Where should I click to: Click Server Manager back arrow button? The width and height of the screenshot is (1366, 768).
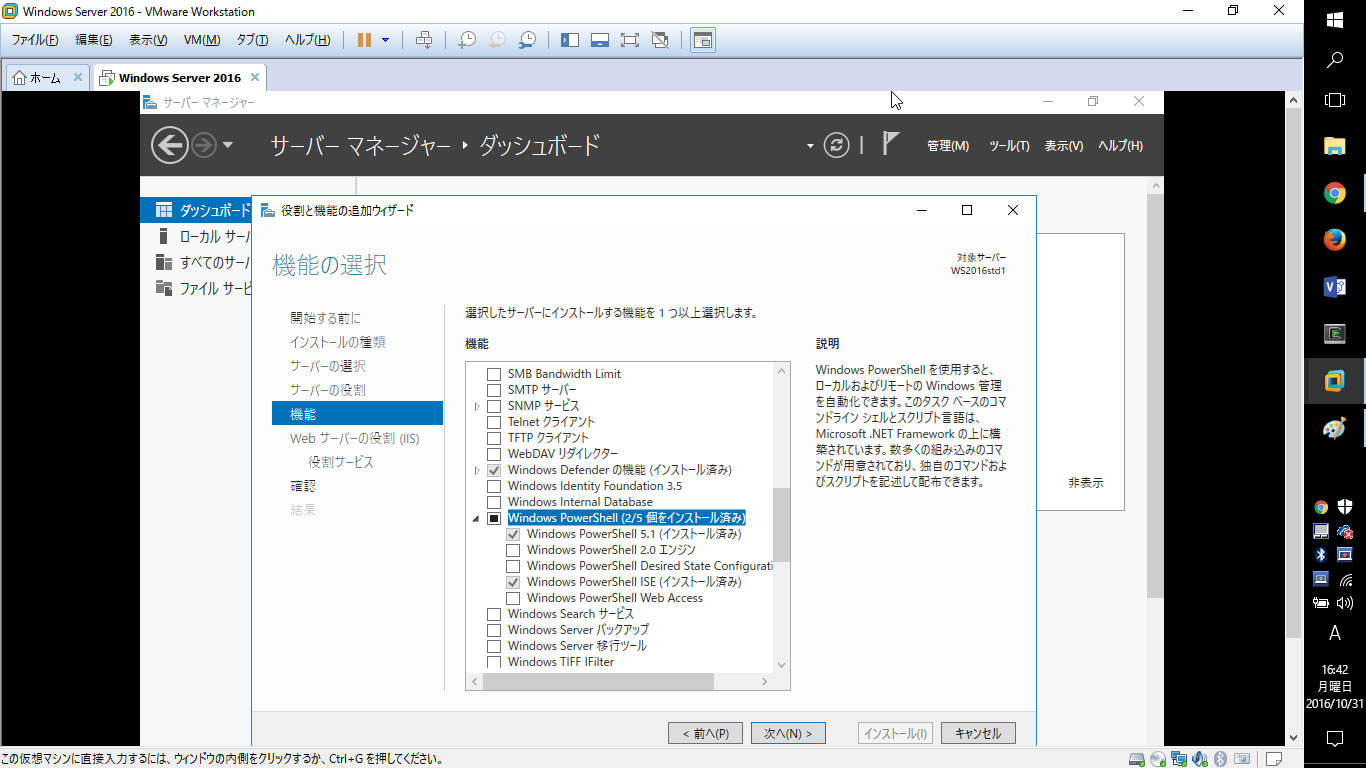(x=170, y=146)
